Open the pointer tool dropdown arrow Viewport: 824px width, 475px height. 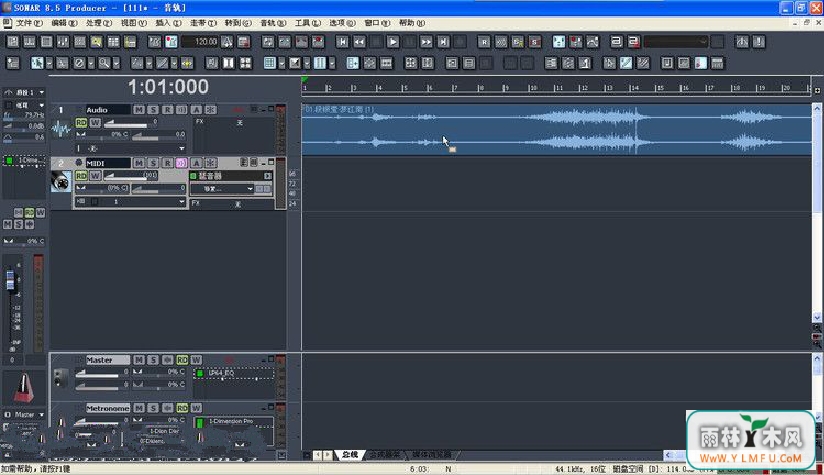[49, 63]
